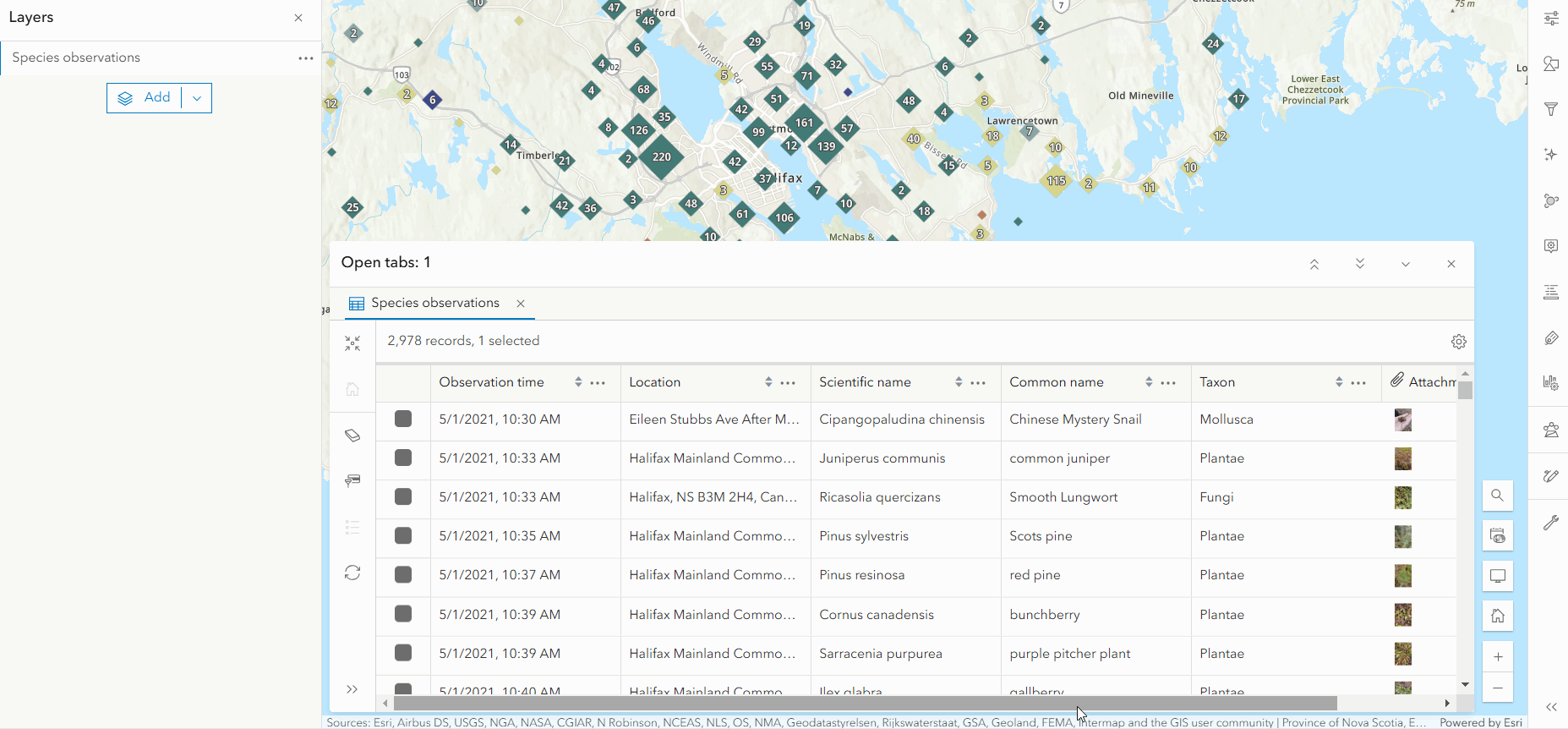Open the Scientific name column options menu
1568x729 pixels.
978,383
